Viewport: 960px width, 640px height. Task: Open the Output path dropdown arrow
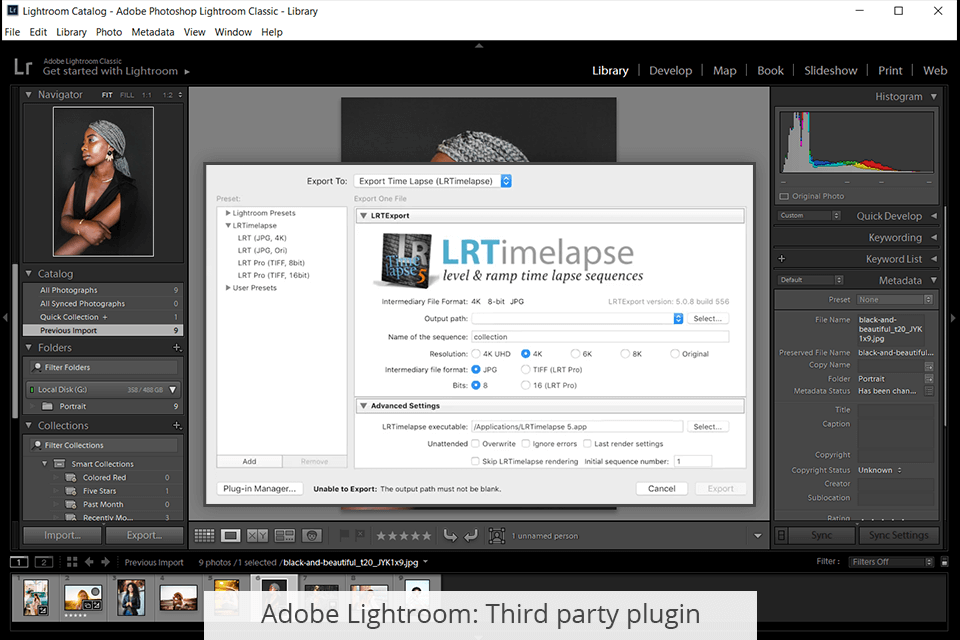[678, 318]
